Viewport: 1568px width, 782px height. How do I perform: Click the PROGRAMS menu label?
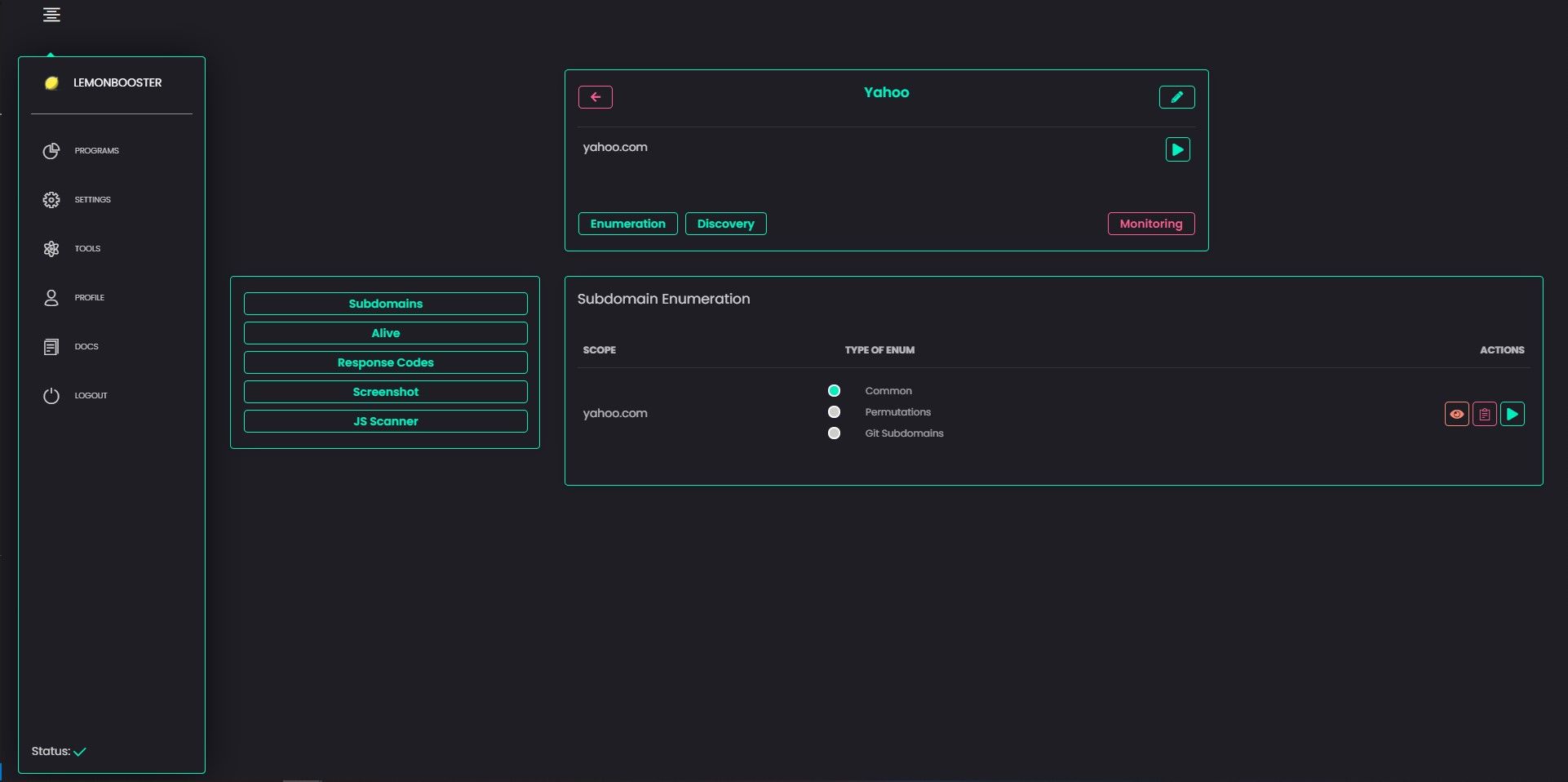[x=97, y=151]
